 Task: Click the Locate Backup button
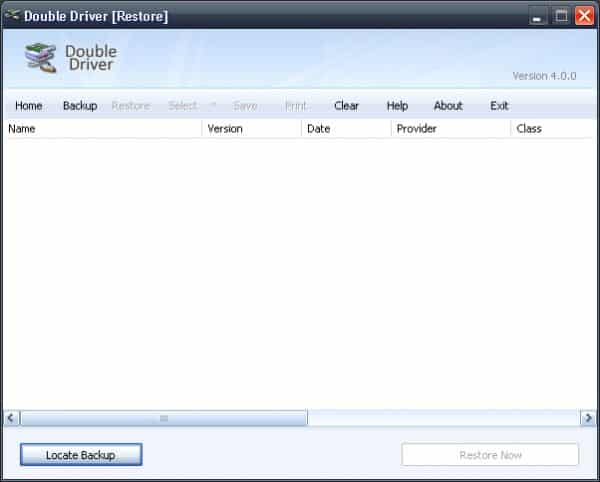click(x=81, y=454)
